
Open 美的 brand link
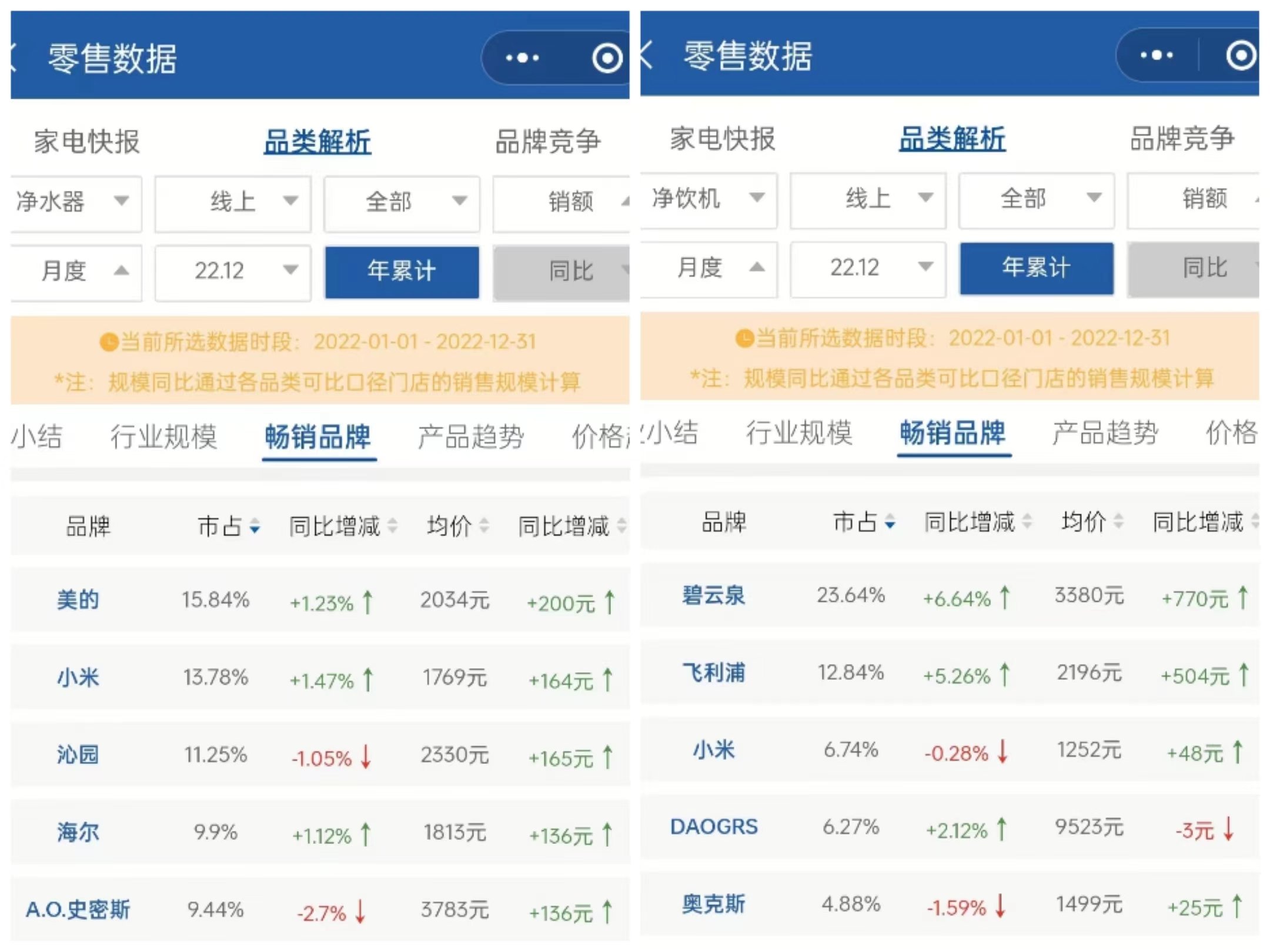78,600
